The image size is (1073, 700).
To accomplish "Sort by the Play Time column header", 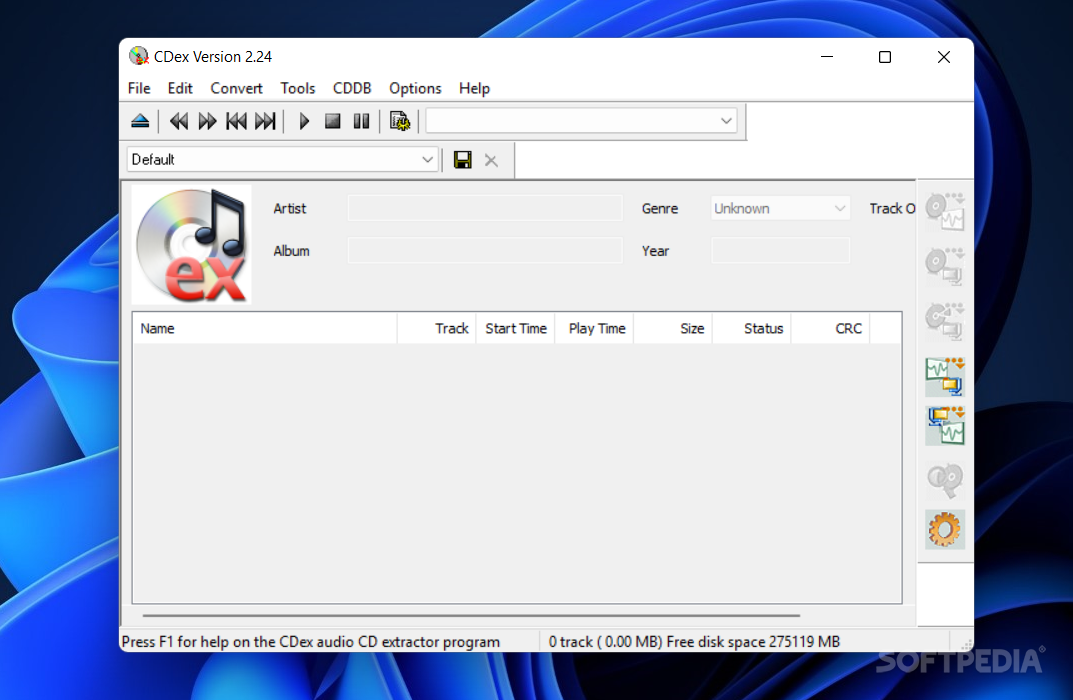I will pyautogui.click(x=594, y=328).
